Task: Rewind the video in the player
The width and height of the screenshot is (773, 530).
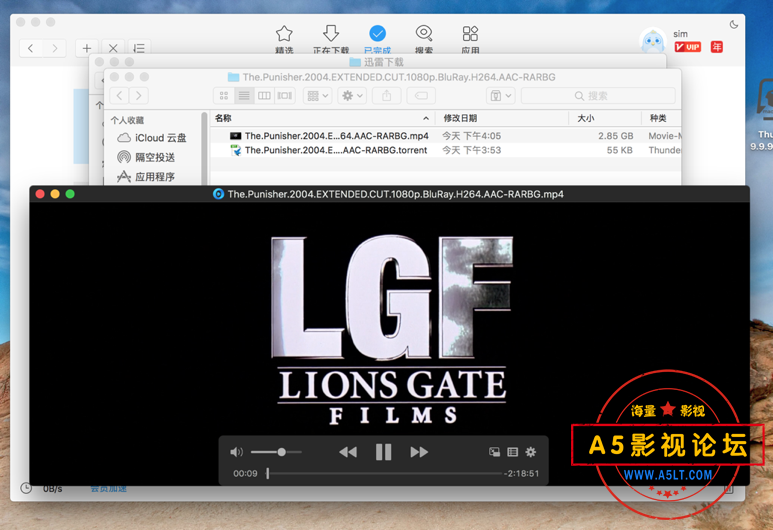Action: click(x=348, y=452)
